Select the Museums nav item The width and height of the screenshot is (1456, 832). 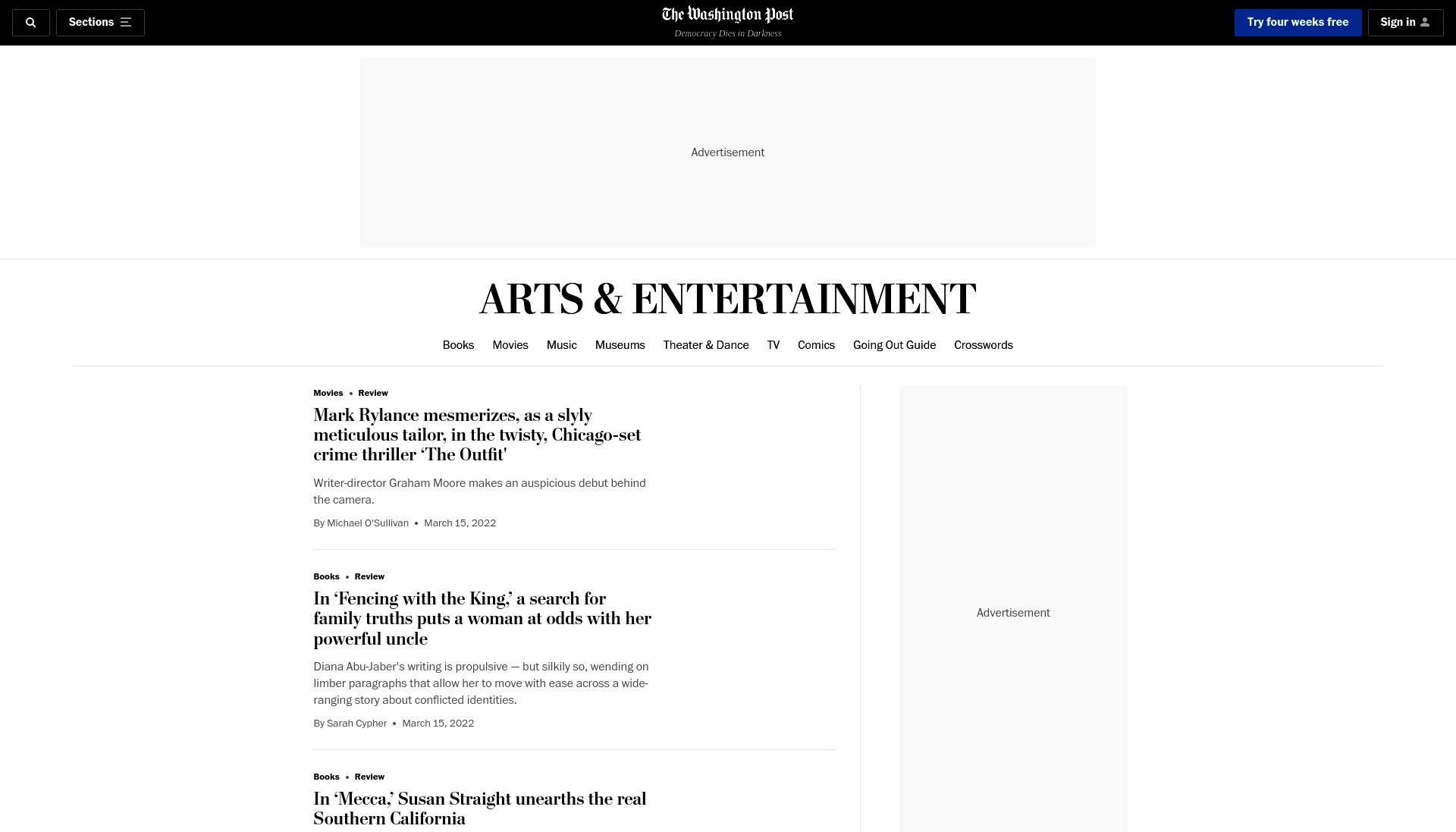tap(620, 345)
